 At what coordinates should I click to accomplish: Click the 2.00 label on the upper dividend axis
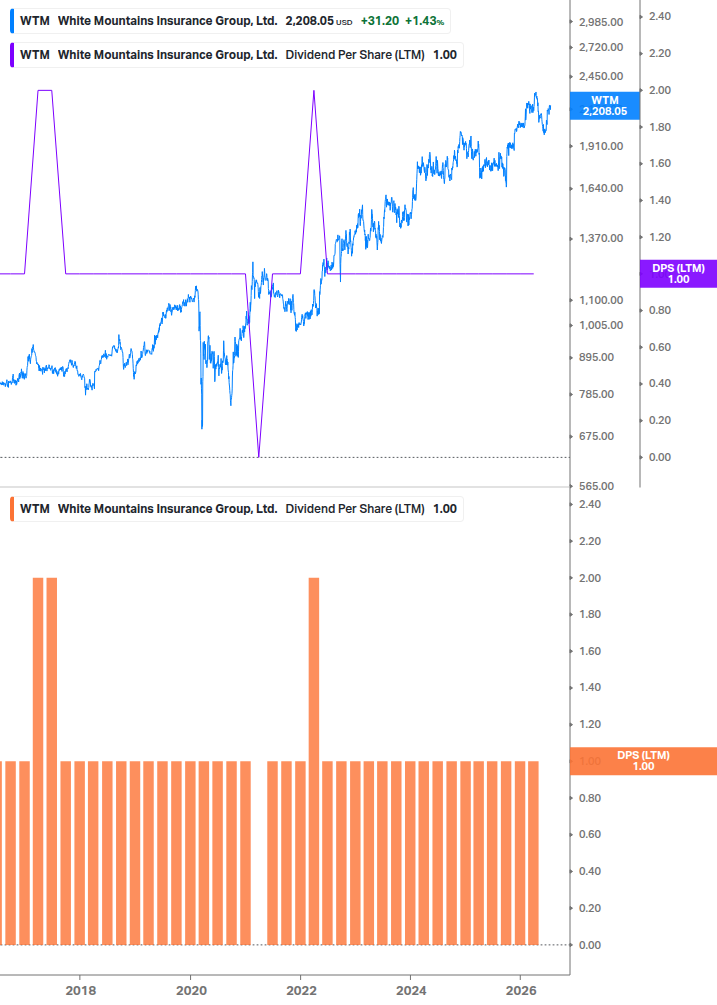660,90
